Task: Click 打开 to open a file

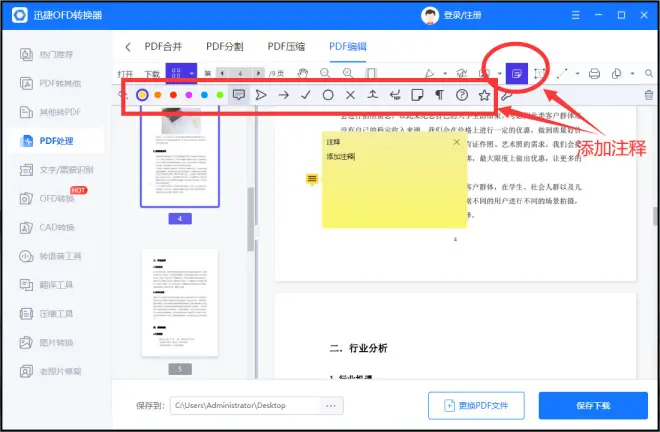Action: (x=125, y=74)
